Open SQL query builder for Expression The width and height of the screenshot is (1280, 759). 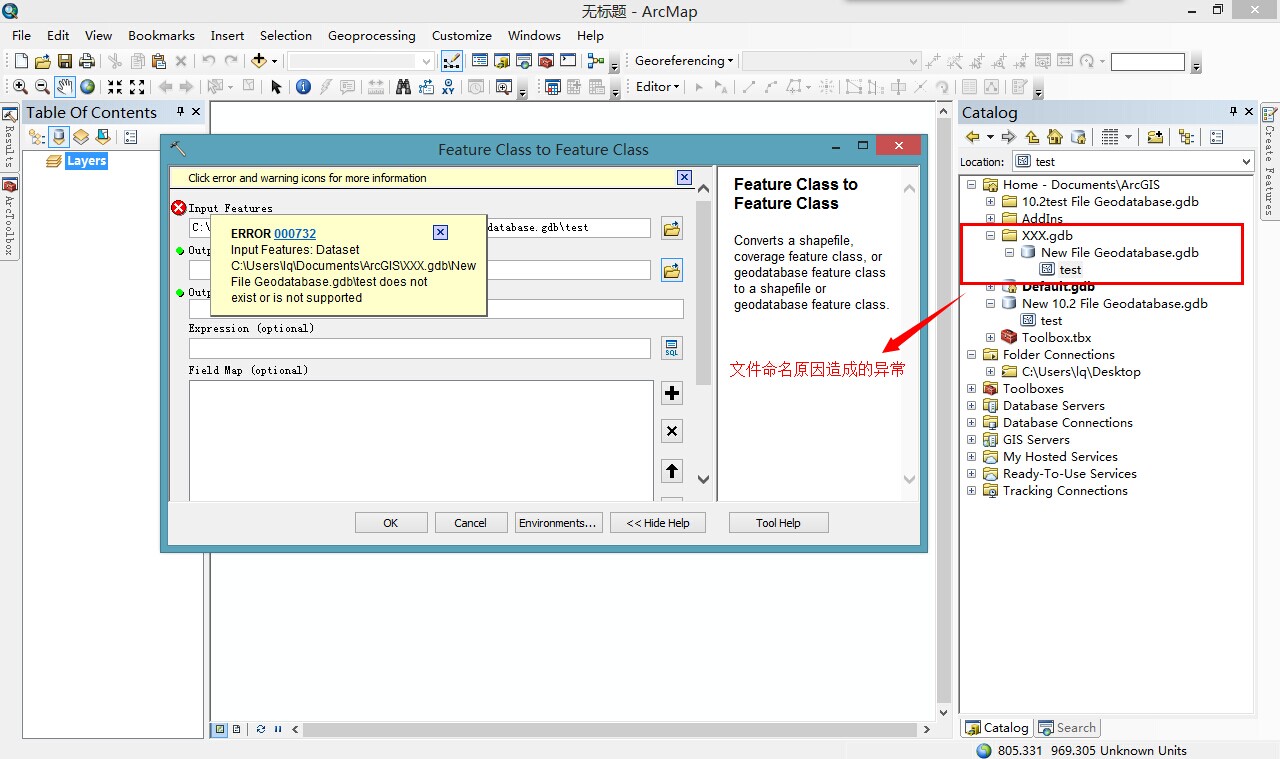672,348
